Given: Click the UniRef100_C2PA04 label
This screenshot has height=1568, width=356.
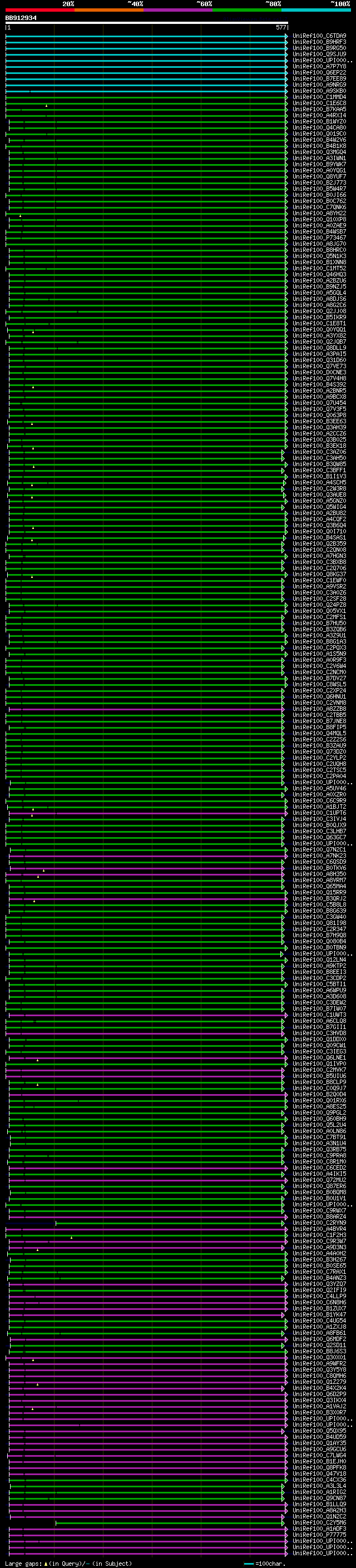Looking at the screenshot, I should coord(319,776).
